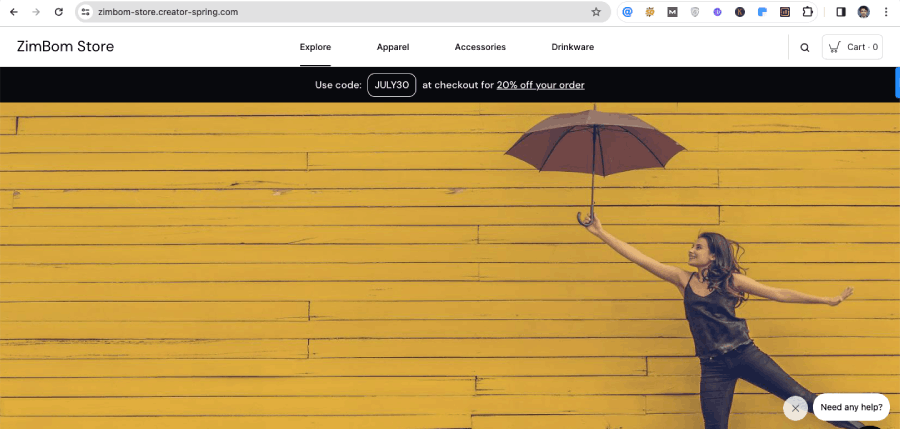Viewport: 900px width, 429px height.
Task: Open the gray M extension
Action: [672, 12]
